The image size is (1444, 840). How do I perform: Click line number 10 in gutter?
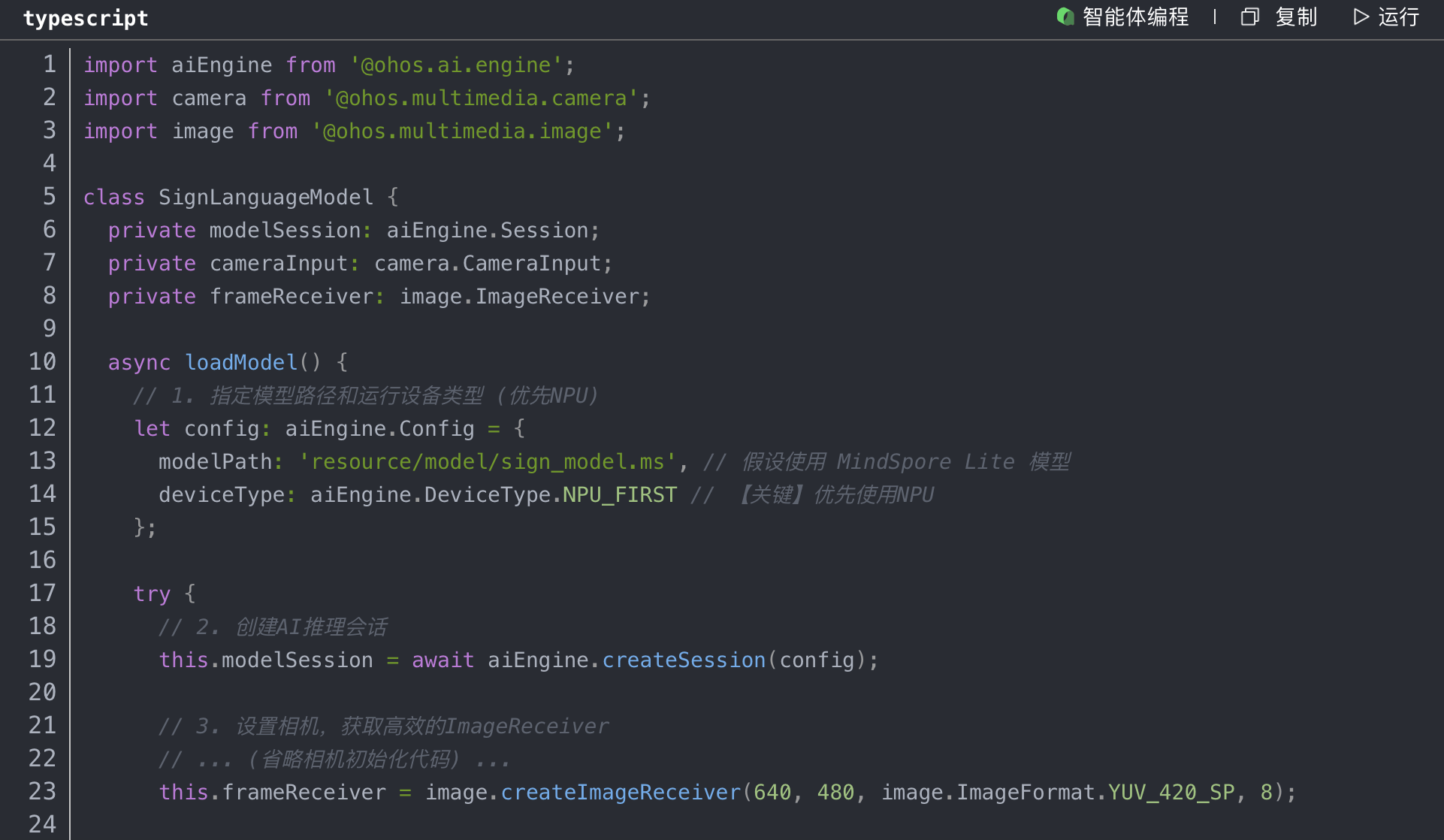point(43,362)
